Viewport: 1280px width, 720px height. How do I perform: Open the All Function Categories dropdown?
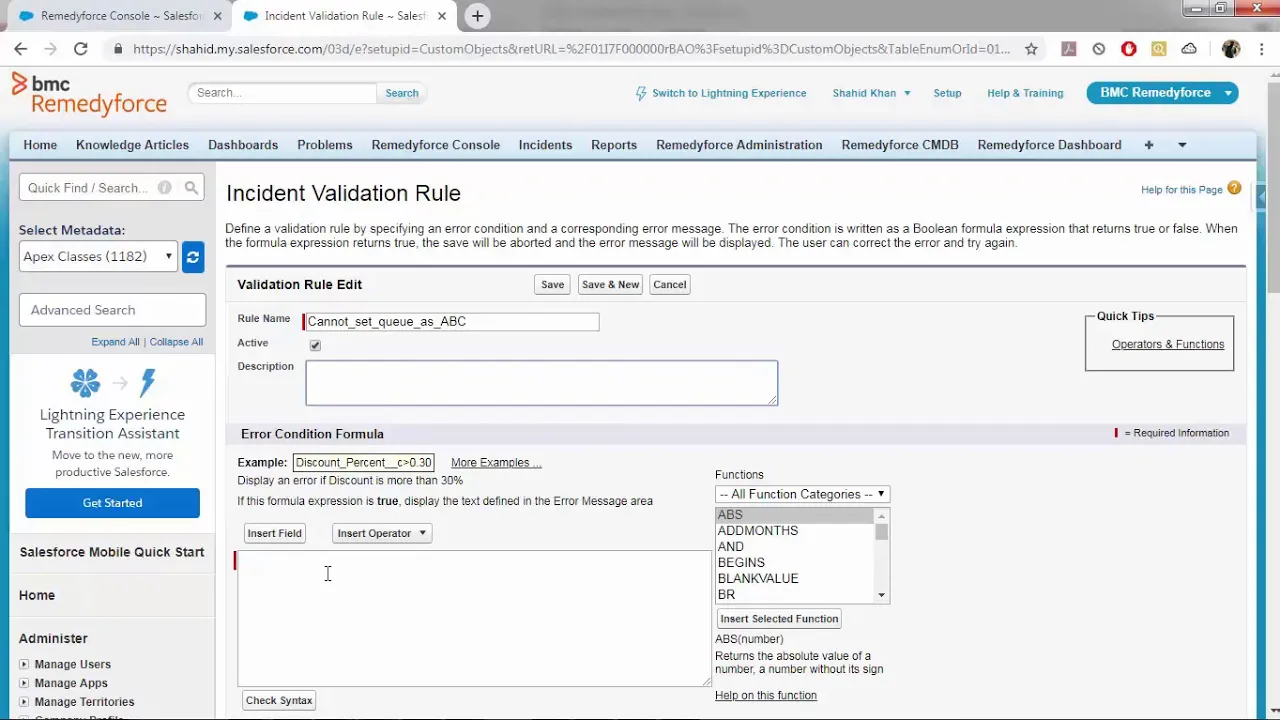pos(802,494)
